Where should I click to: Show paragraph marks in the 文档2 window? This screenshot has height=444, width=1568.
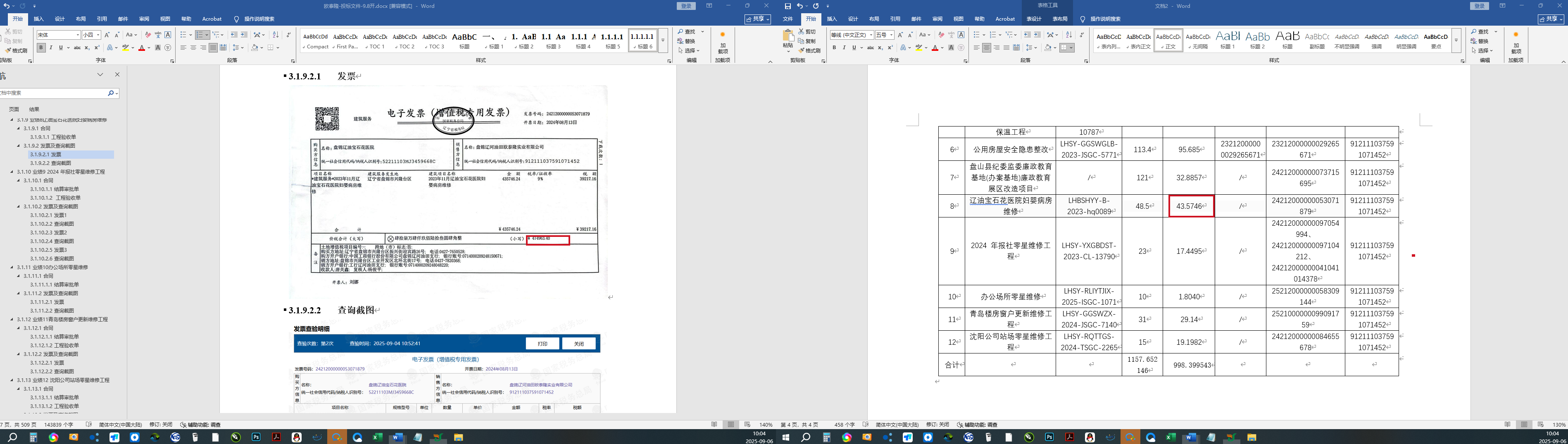(1082, 35)
